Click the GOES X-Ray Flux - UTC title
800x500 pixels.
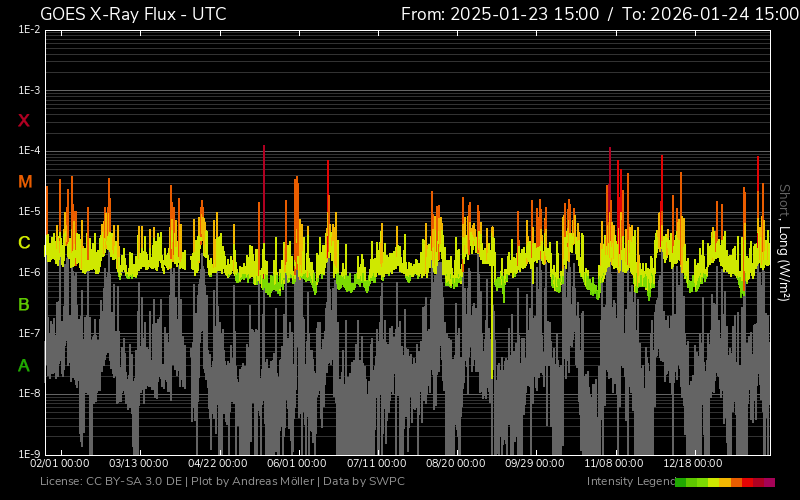[133, 14]
